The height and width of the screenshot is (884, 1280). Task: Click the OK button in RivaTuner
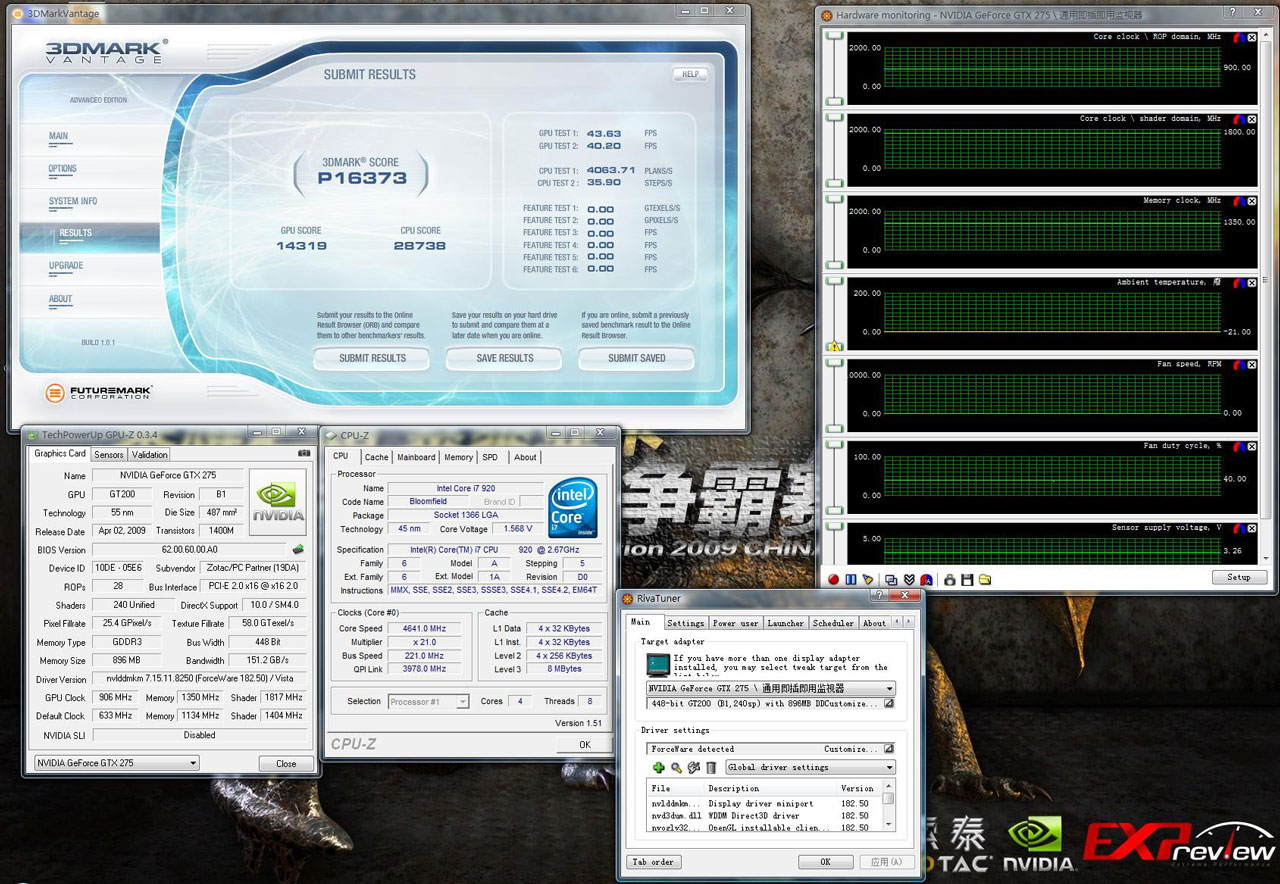[825, 862]
